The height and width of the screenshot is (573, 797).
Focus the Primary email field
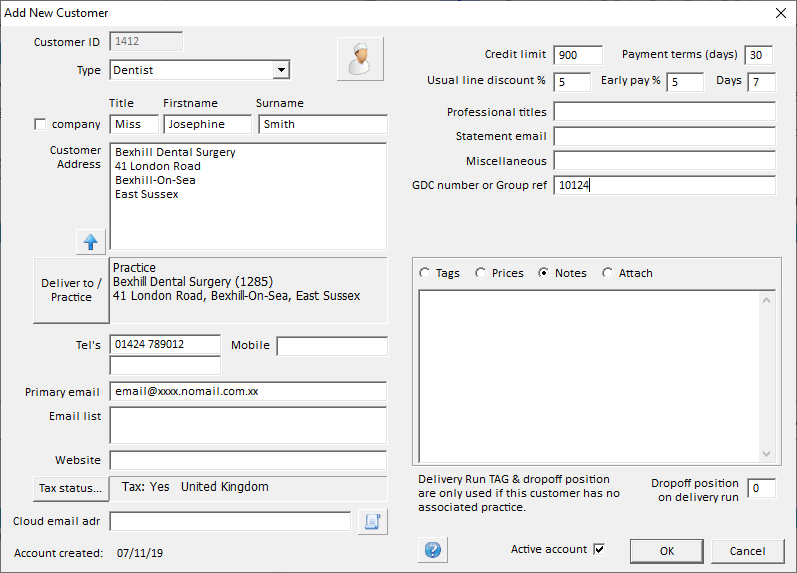tap(247, 391)
